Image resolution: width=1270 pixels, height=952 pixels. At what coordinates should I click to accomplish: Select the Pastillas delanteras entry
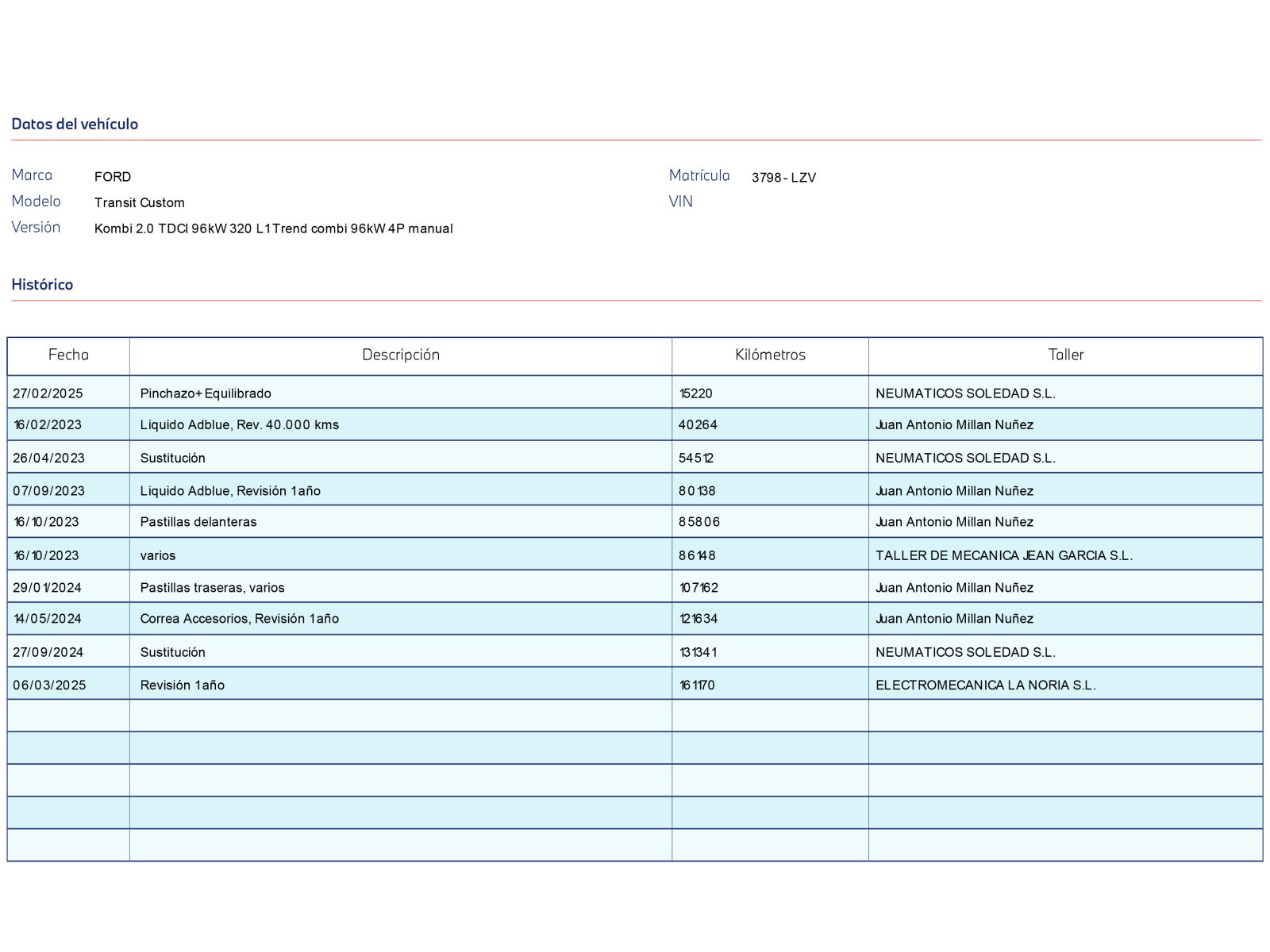tap(198, 522)
